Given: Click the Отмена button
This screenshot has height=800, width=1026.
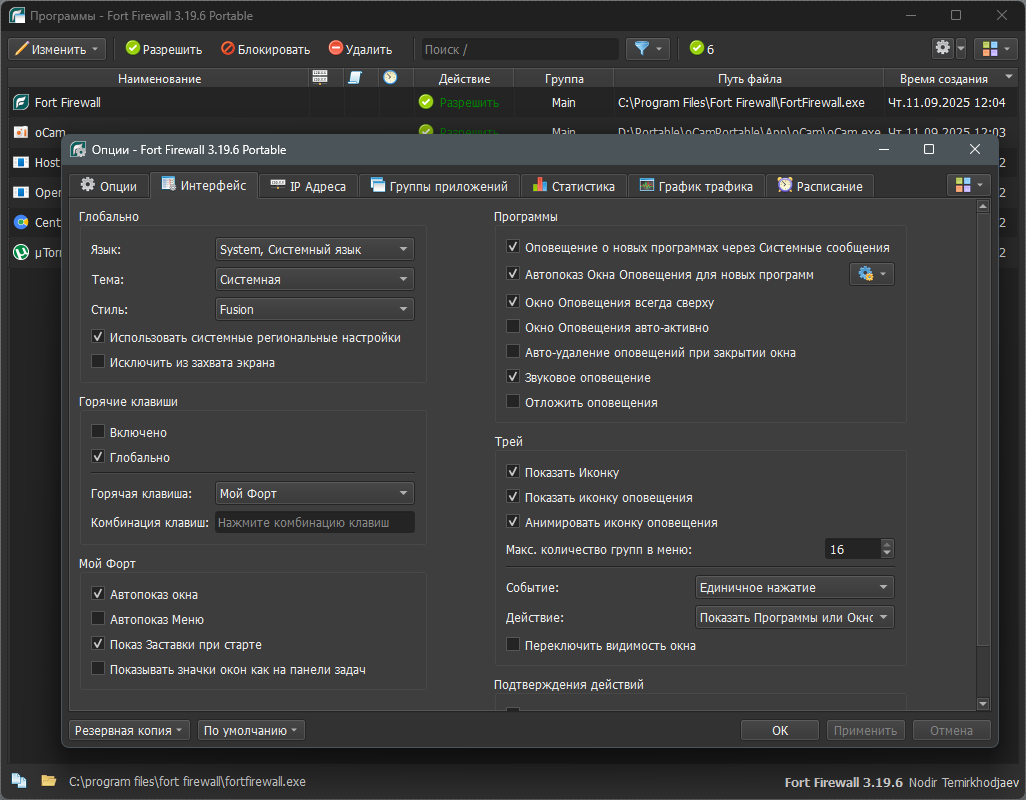Looking at the screenshot, I should pos(951,730).
